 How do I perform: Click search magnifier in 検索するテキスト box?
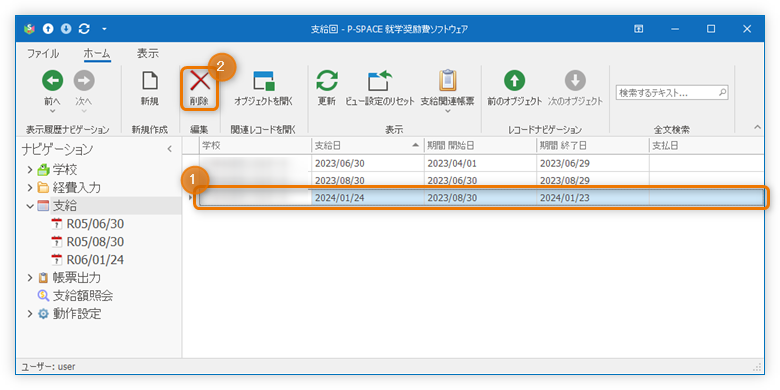(x=722, y=92)
